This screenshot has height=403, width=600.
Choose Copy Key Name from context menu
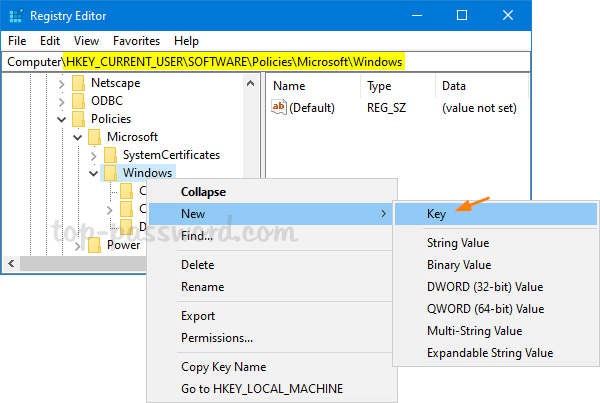pyautogui.click(x=223, y=367)
